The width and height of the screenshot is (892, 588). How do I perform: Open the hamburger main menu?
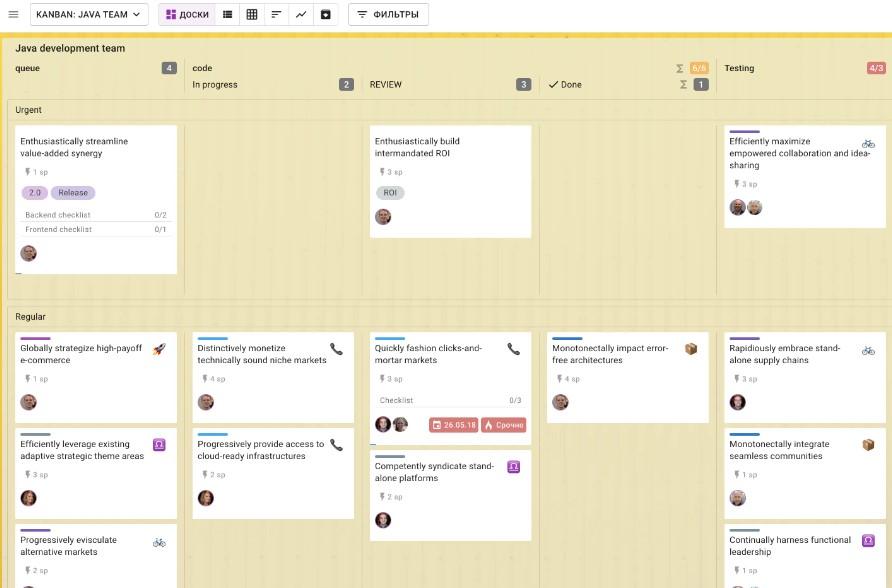click(13, 15)
